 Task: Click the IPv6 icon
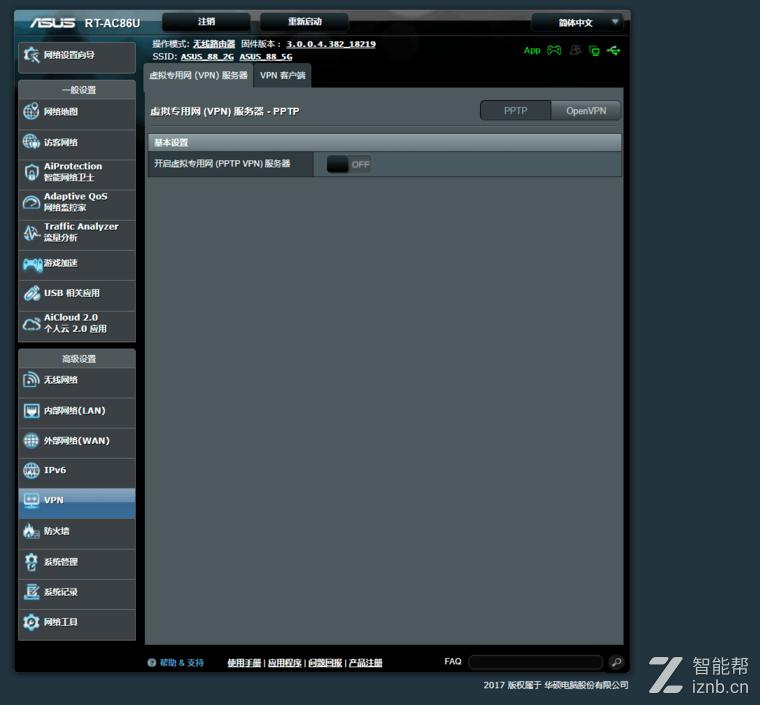point(31,470)
